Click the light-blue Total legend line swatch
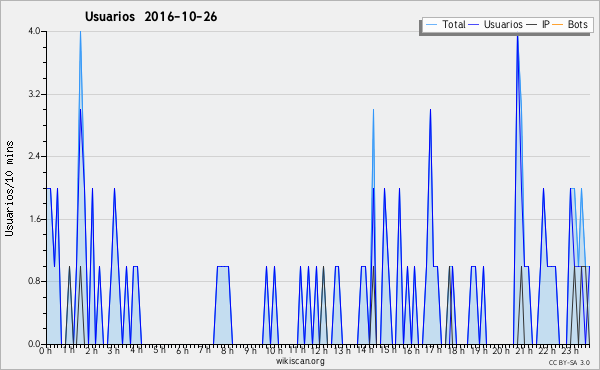The height and width of the screenshot is (370, 600). [431, 25]
